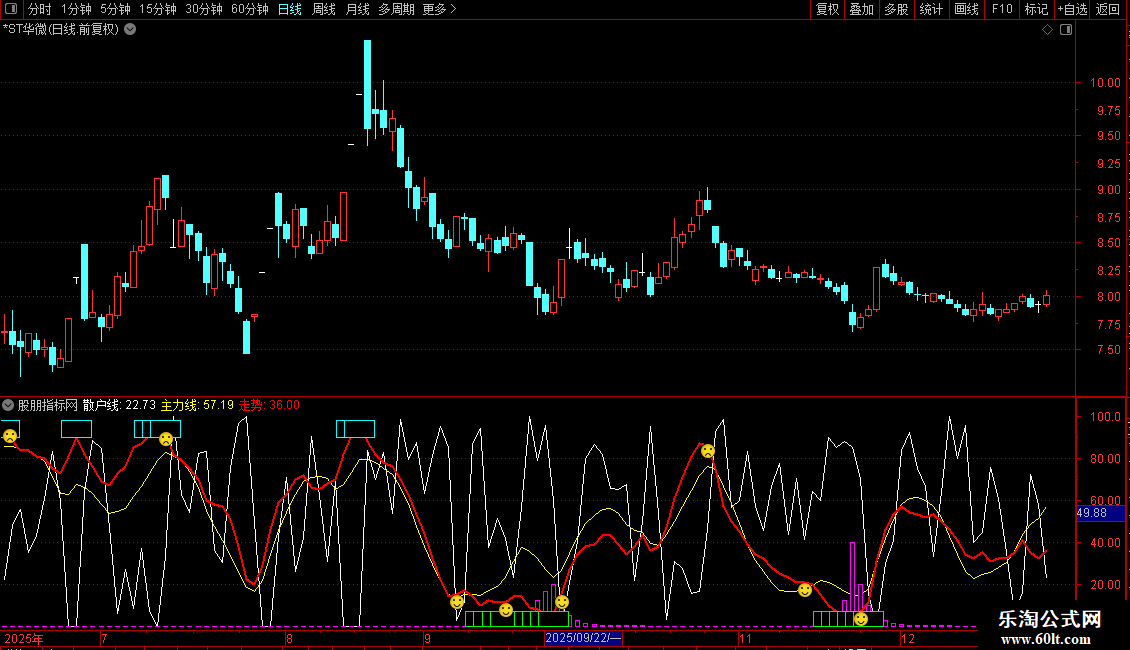The height and width of the screenshot is (650, 1130).
Task: Click the 主力线: 57.19 readout
Action: point(197,405)
